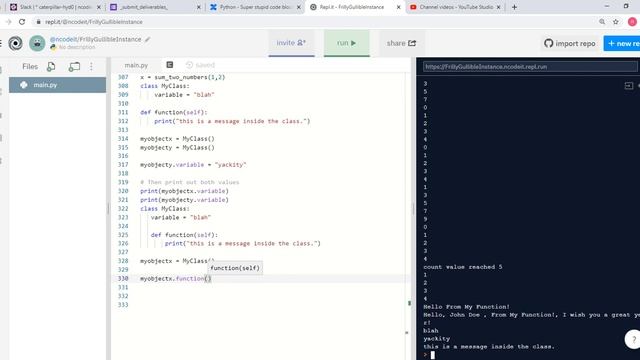Click the layout icon beside main.py tab
The height and width of the screenshot is (360, 640).
(170, 64)
